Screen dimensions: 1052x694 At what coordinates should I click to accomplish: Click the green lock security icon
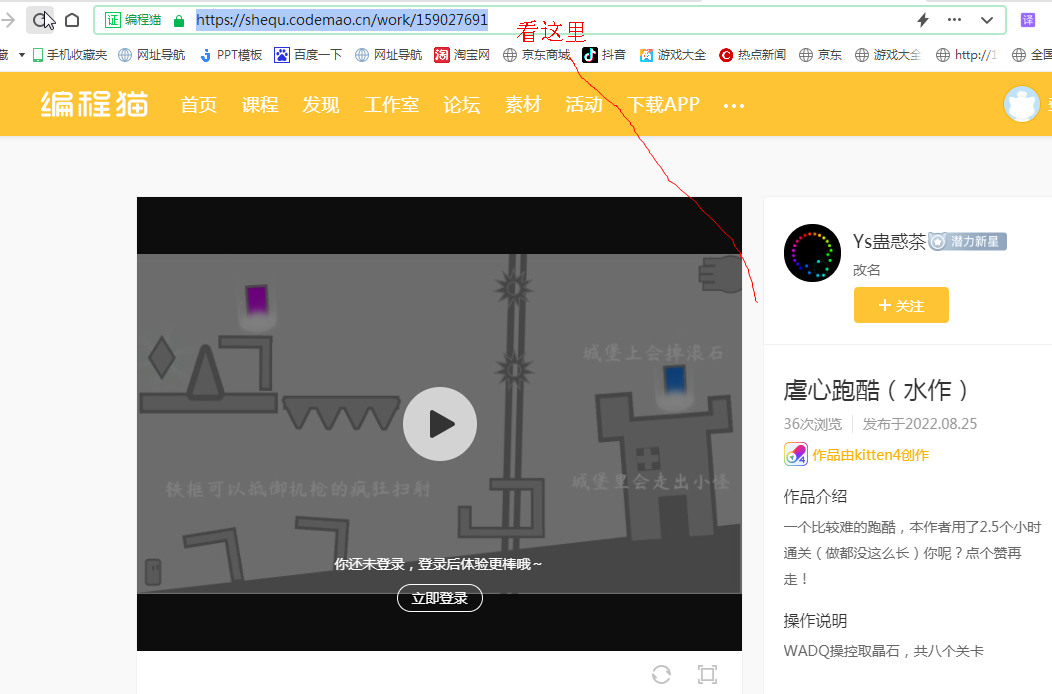[178, 21]
